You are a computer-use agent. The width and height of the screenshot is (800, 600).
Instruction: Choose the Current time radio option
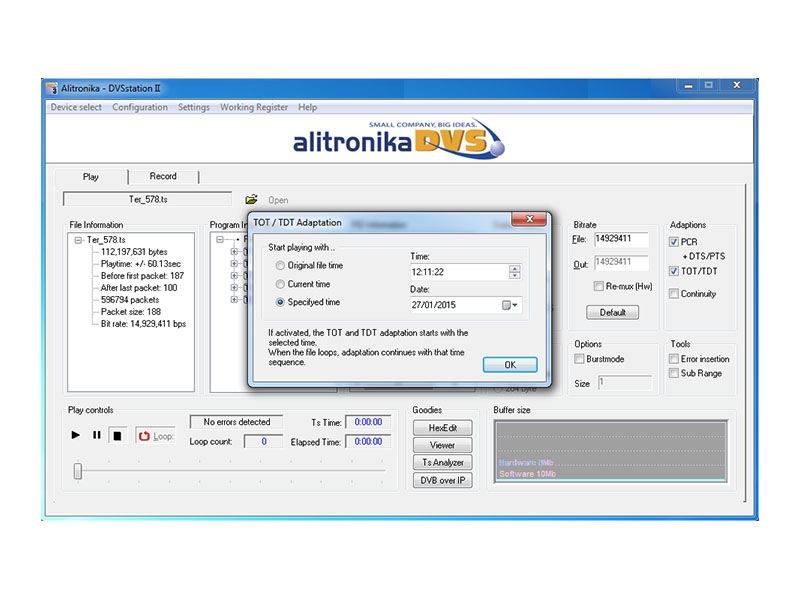coord(280,284)
